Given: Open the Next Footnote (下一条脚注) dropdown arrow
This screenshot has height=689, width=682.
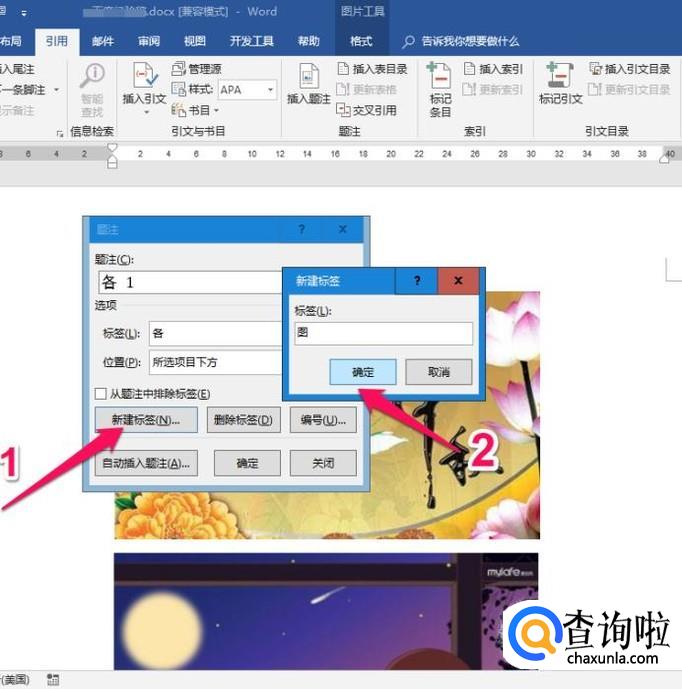Looking at the screenshot, I should click(x=56, y=90).
